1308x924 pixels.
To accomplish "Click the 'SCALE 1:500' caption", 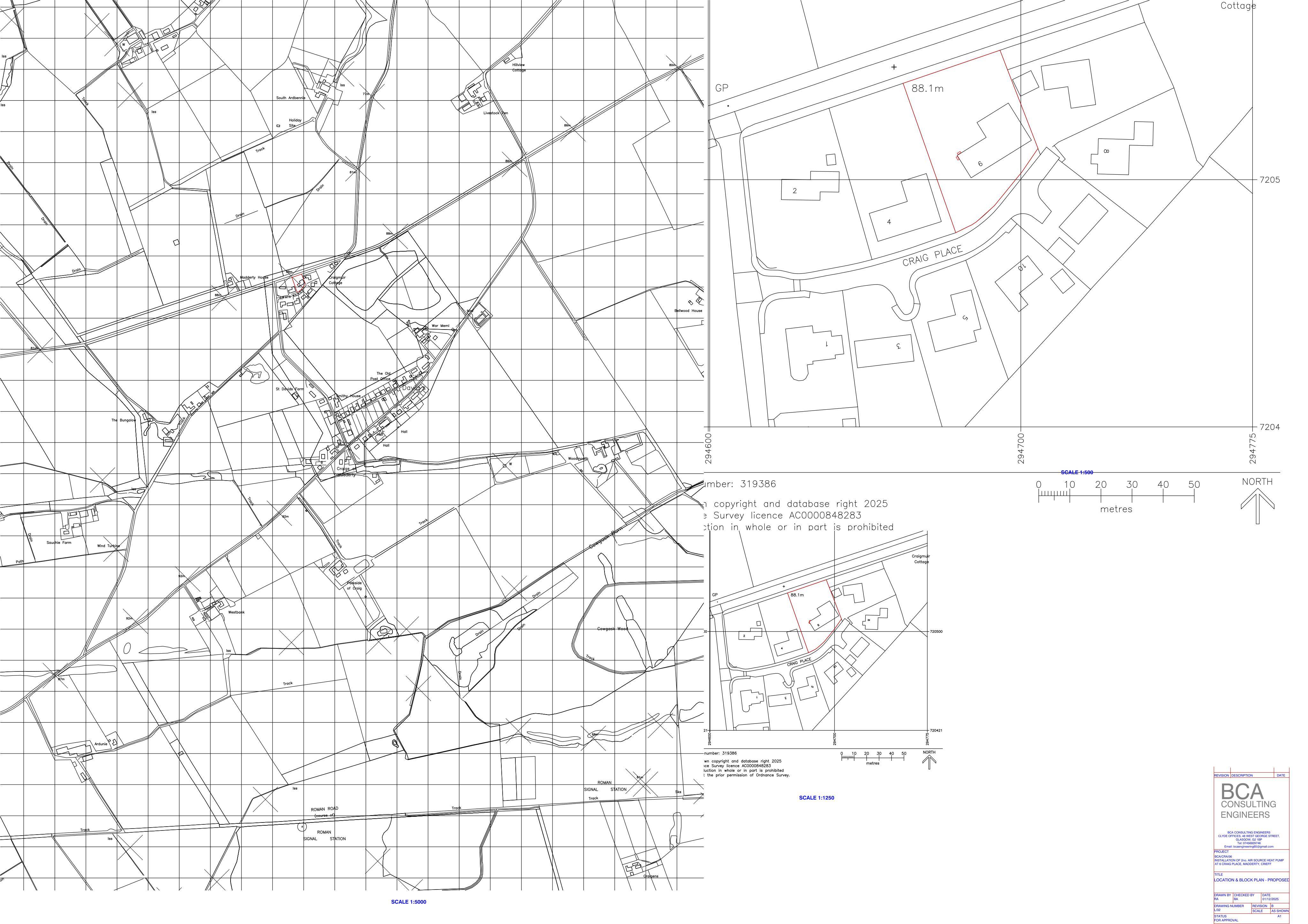I will coord(1077,472).
